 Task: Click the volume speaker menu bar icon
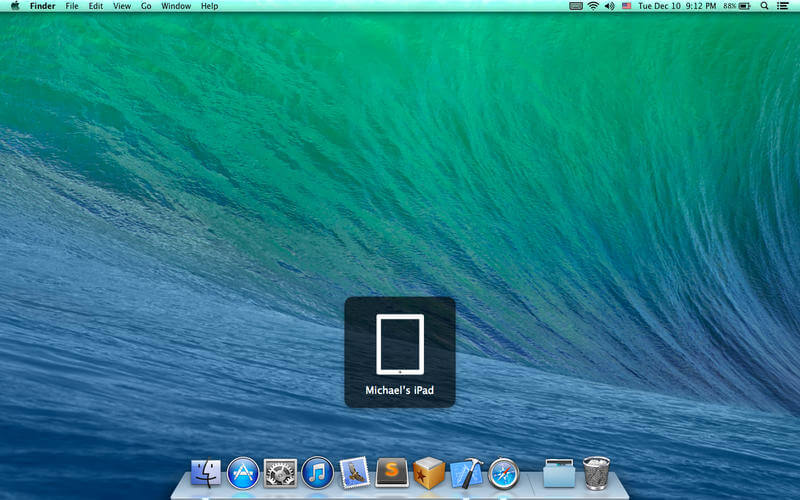610,6
